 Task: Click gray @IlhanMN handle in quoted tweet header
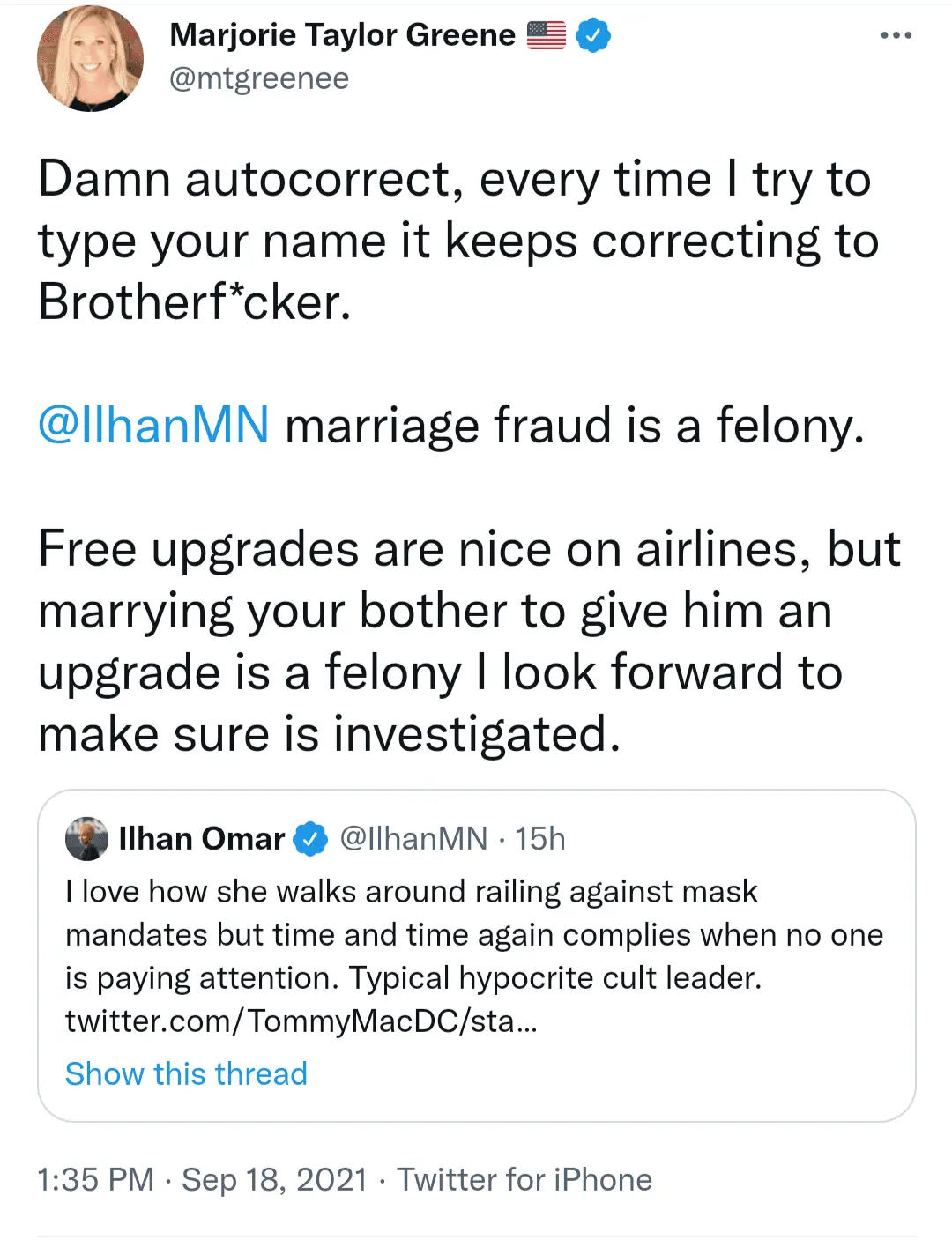click(413, 839)
